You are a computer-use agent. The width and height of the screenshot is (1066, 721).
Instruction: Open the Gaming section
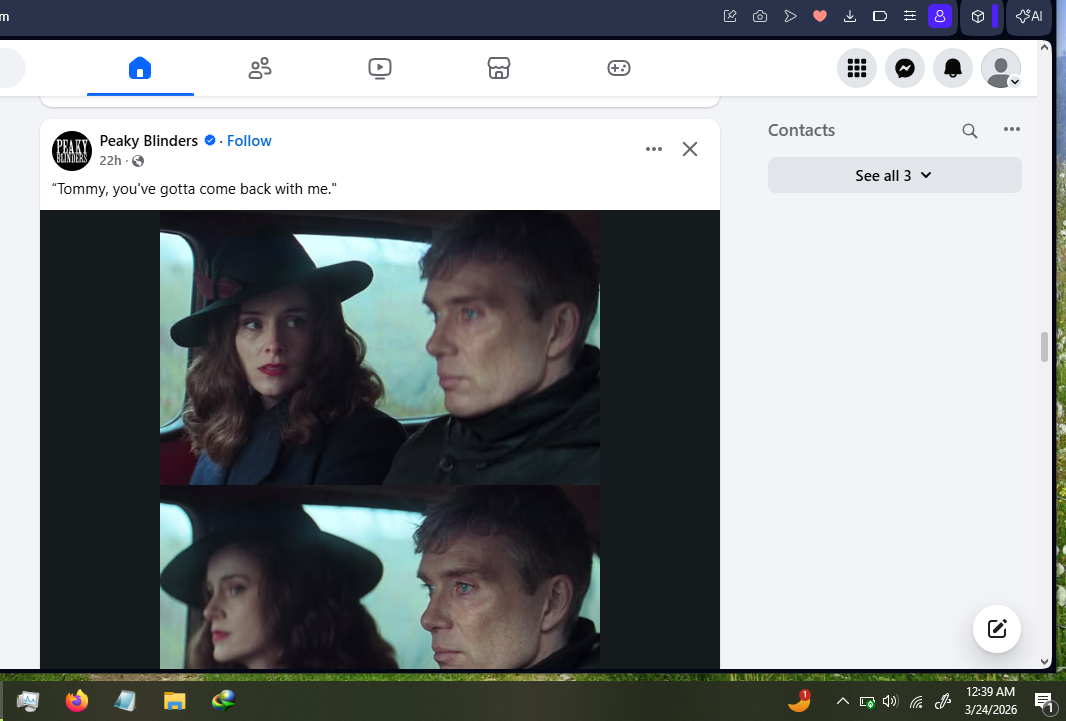point(619,68)
